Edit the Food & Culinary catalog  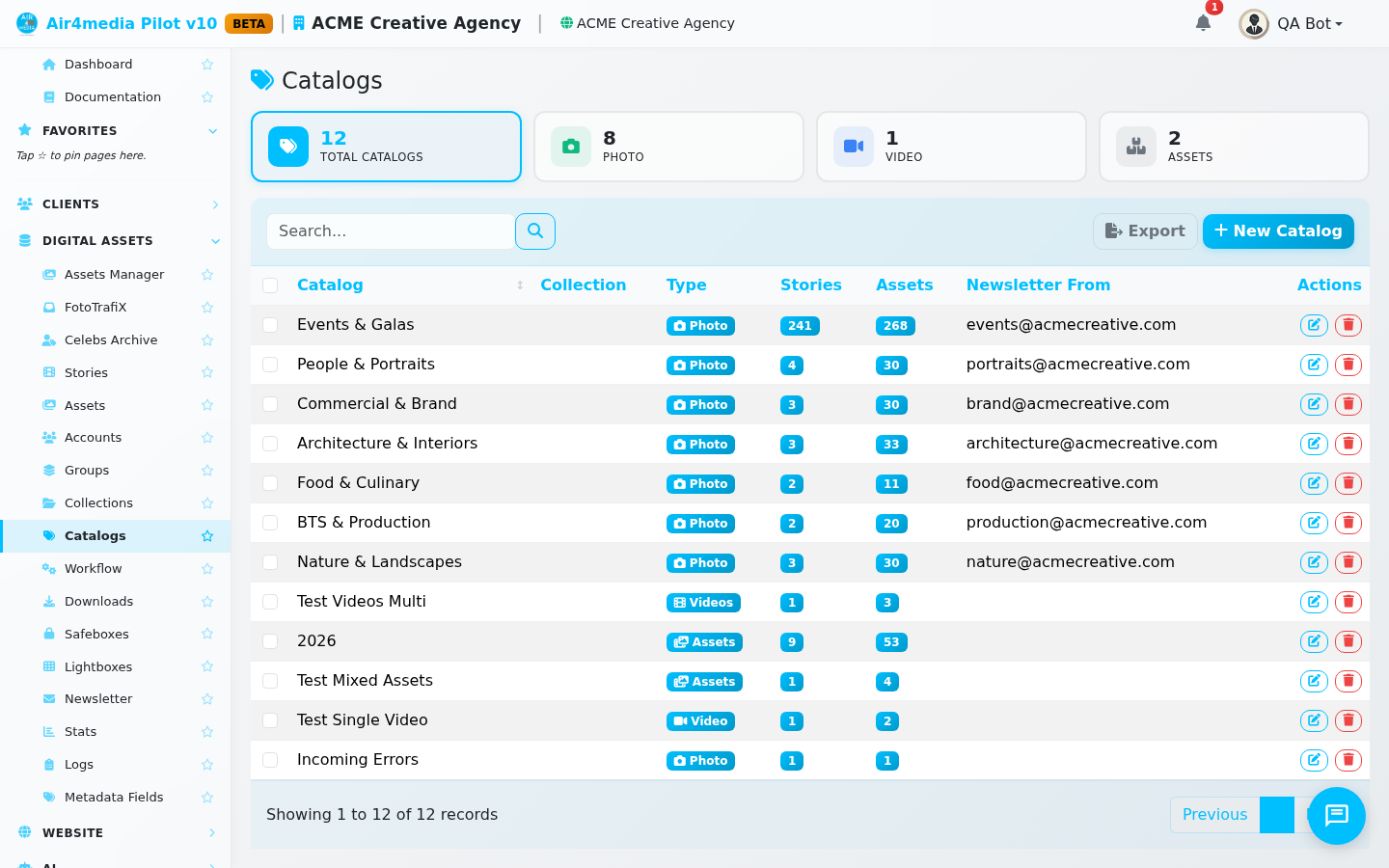[1314, 483]
